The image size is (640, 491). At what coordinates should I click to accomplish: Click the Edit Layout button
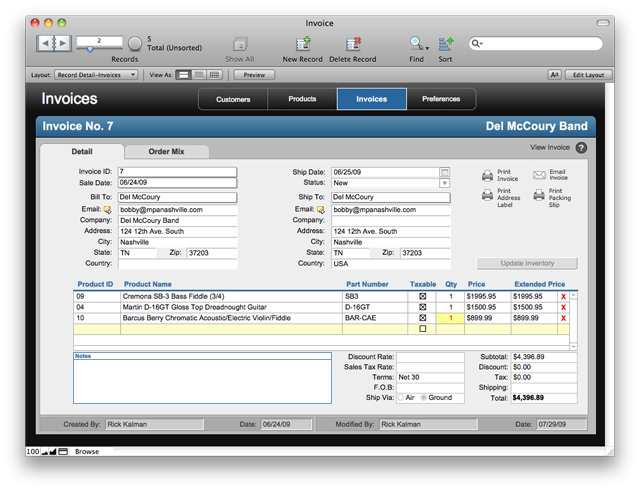click(x=588, y=75)
